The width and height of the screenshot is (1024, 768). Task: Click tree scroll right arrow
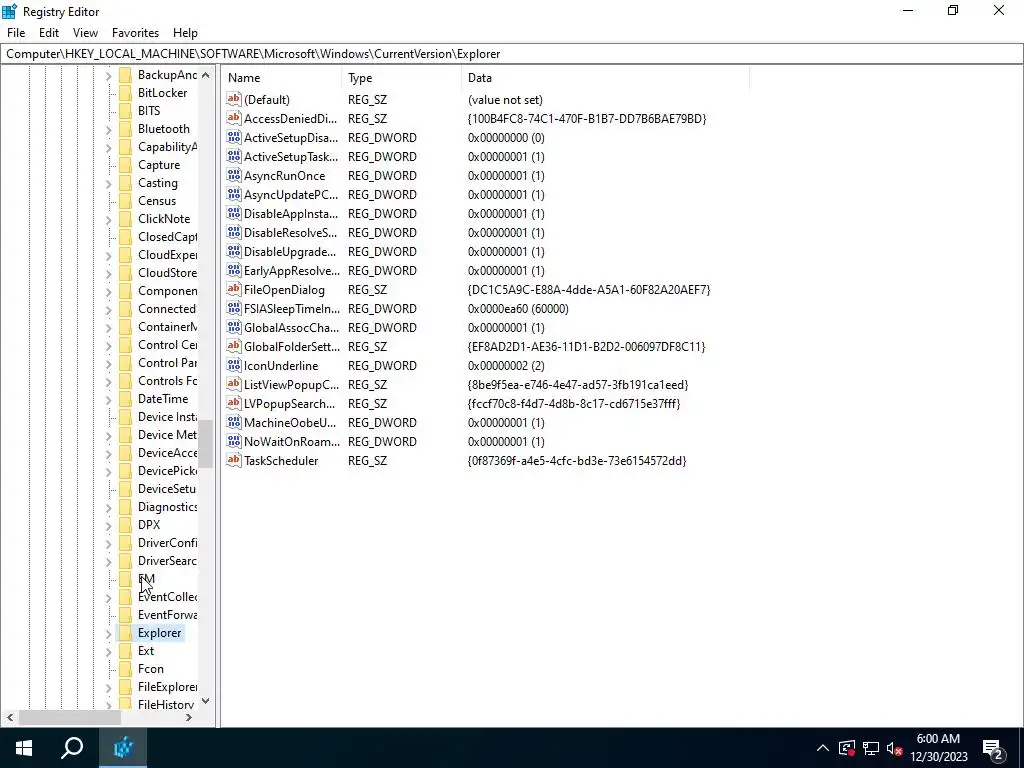tap(189, 717)
